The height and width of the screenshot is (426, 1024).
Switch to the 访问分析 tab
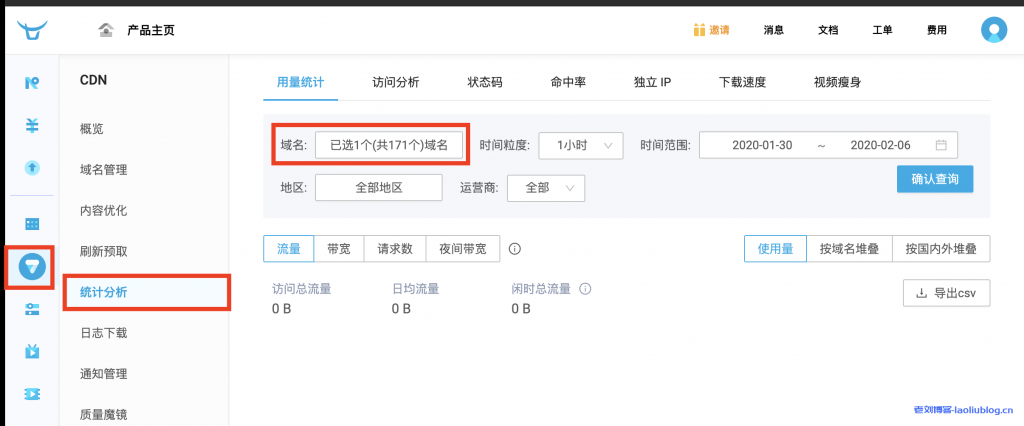395,83
